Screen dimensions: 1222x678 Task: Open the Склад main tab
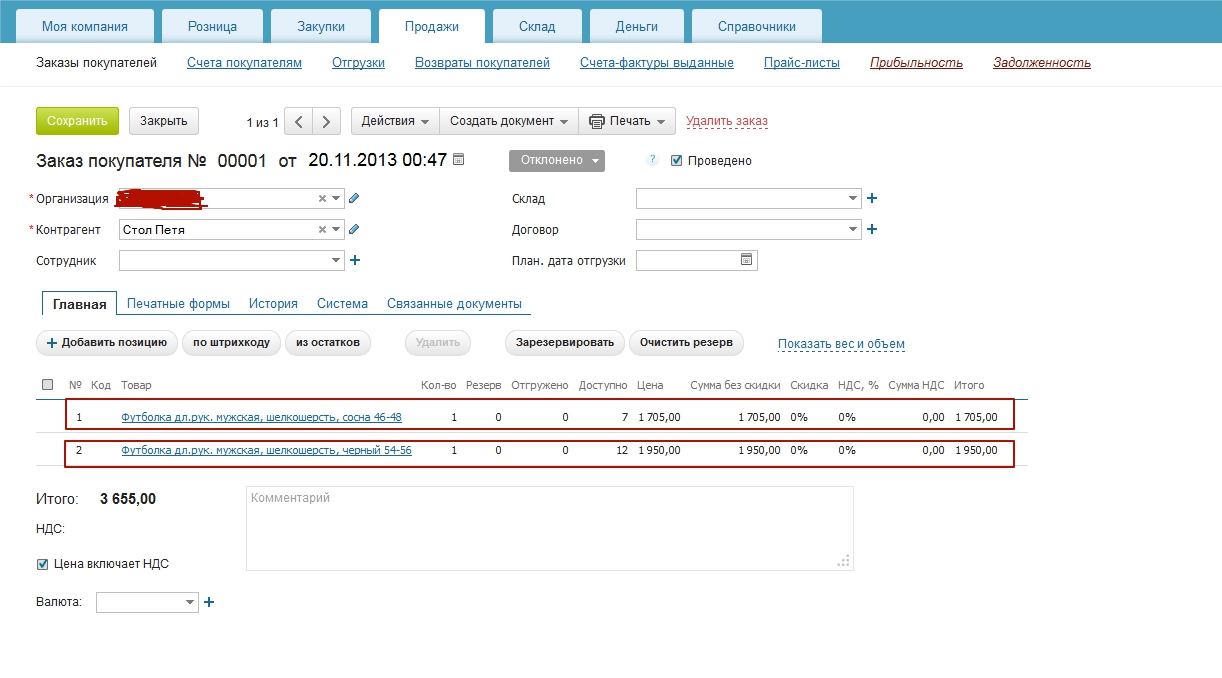pos(537,26)
